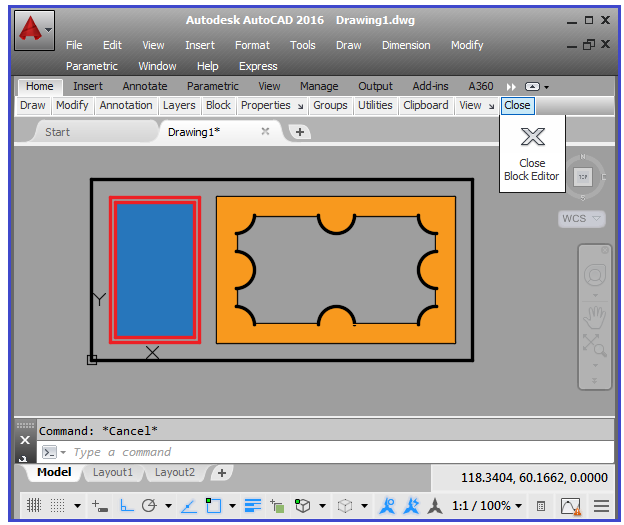Viewport: 624px width, 525px height.
Task: Click the object snap square icon
Action: tap(214, 505)
